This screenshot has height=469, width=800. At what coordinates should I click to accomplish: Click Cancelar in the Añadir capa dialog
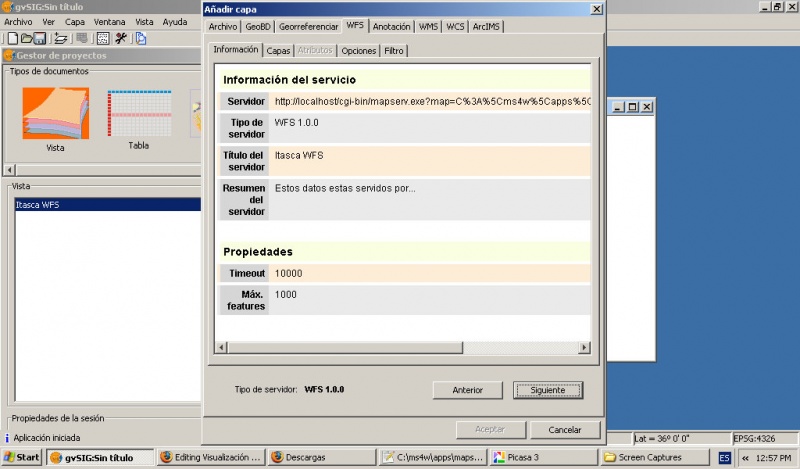pyautogui.click(x=565, y=430)
